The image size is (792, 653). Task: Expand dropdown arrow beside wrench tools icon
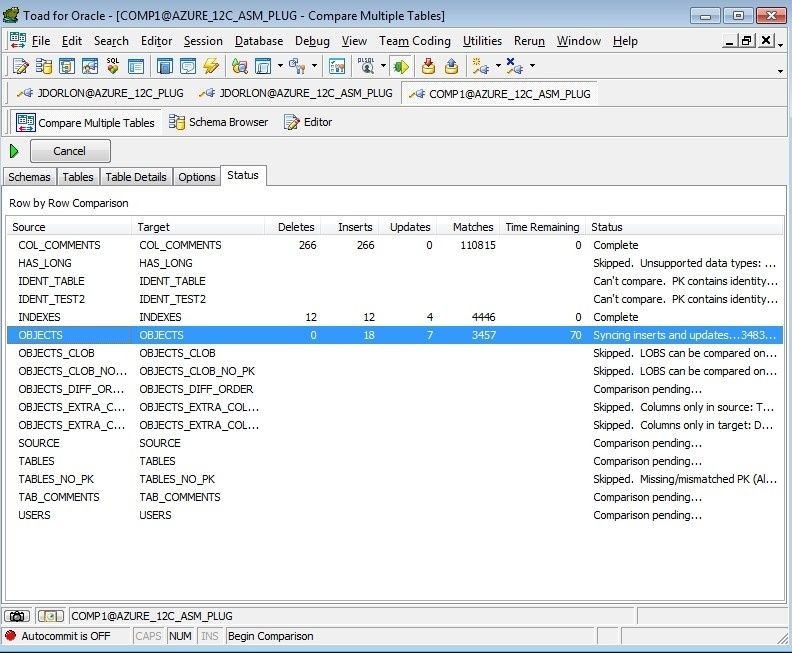click(x=314, y=66)
